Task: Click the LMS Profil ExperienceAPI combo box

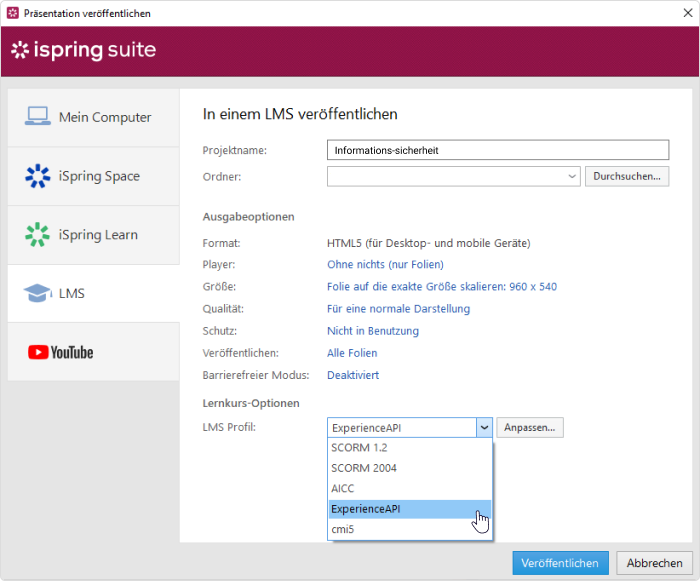Action: click(x=409, y=428)
